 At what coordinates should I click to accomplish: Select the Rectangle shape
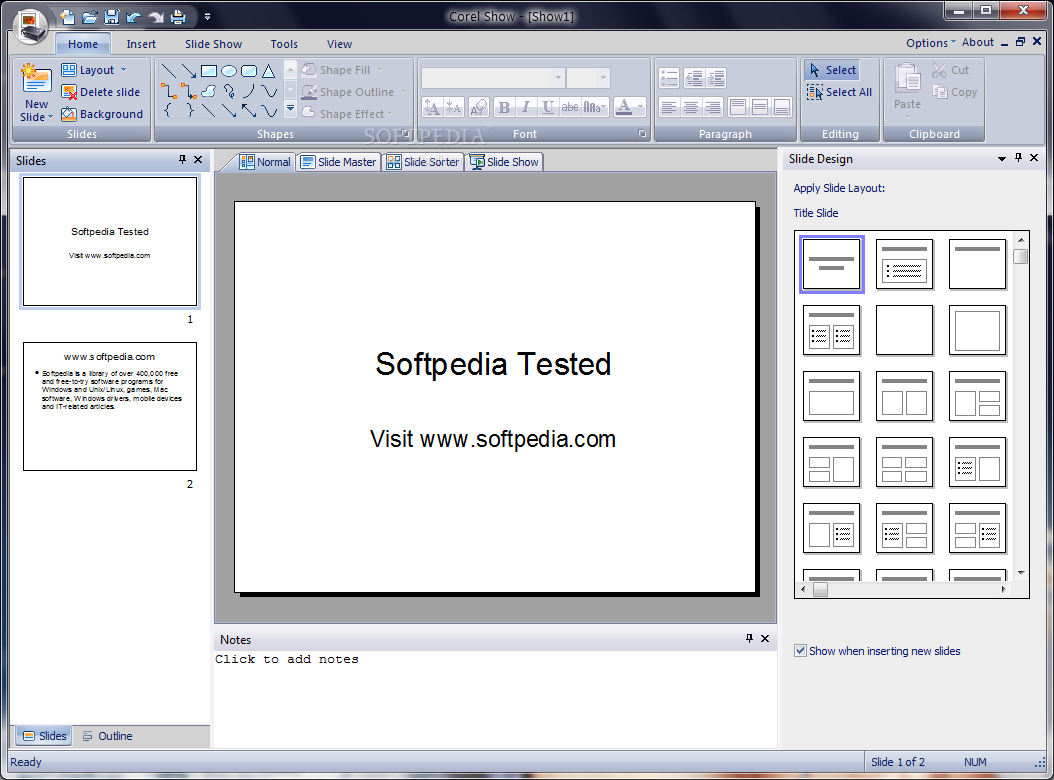coord(209,71)
